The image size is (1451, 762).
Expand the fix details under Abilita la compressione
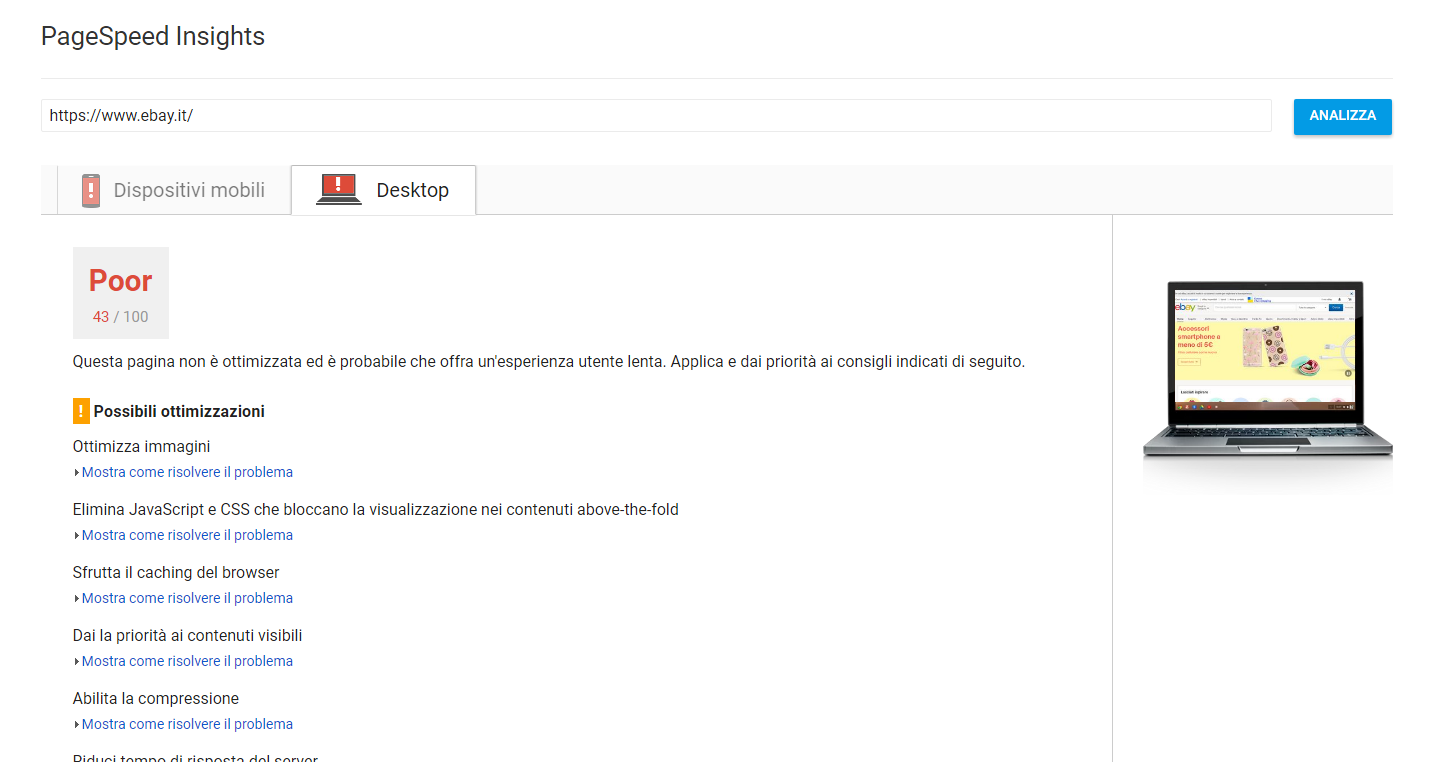[187, 724]
